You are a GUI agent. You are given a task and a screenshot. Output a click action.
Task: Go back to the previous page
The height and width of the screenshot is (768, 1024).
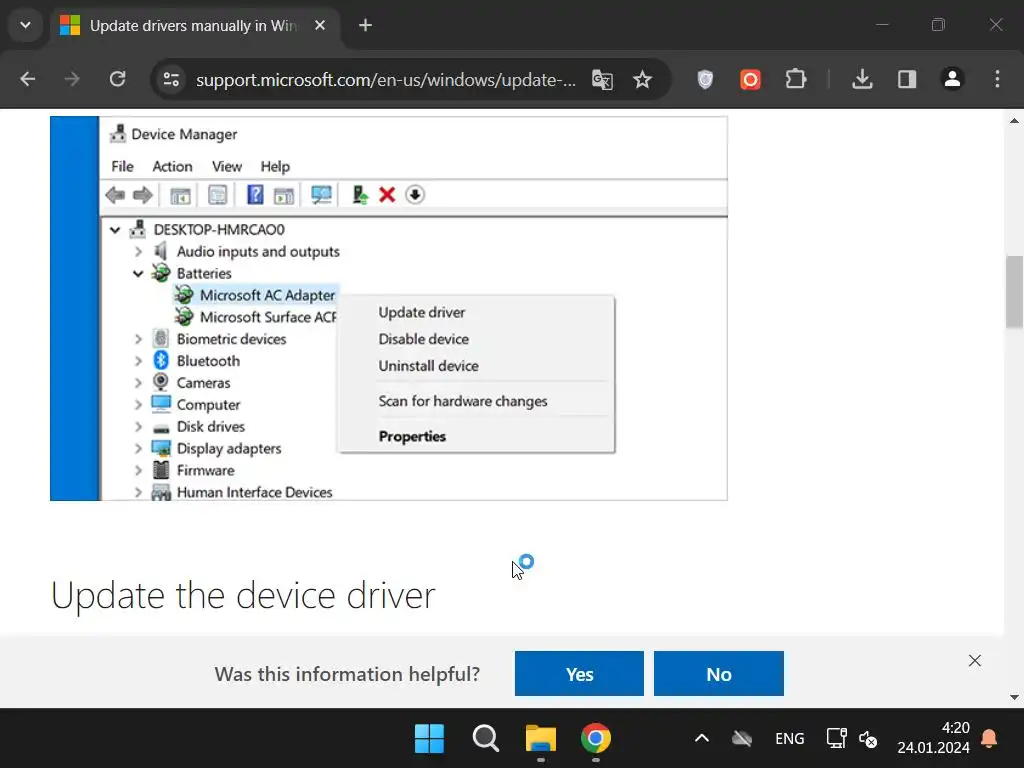coord(27,80)
